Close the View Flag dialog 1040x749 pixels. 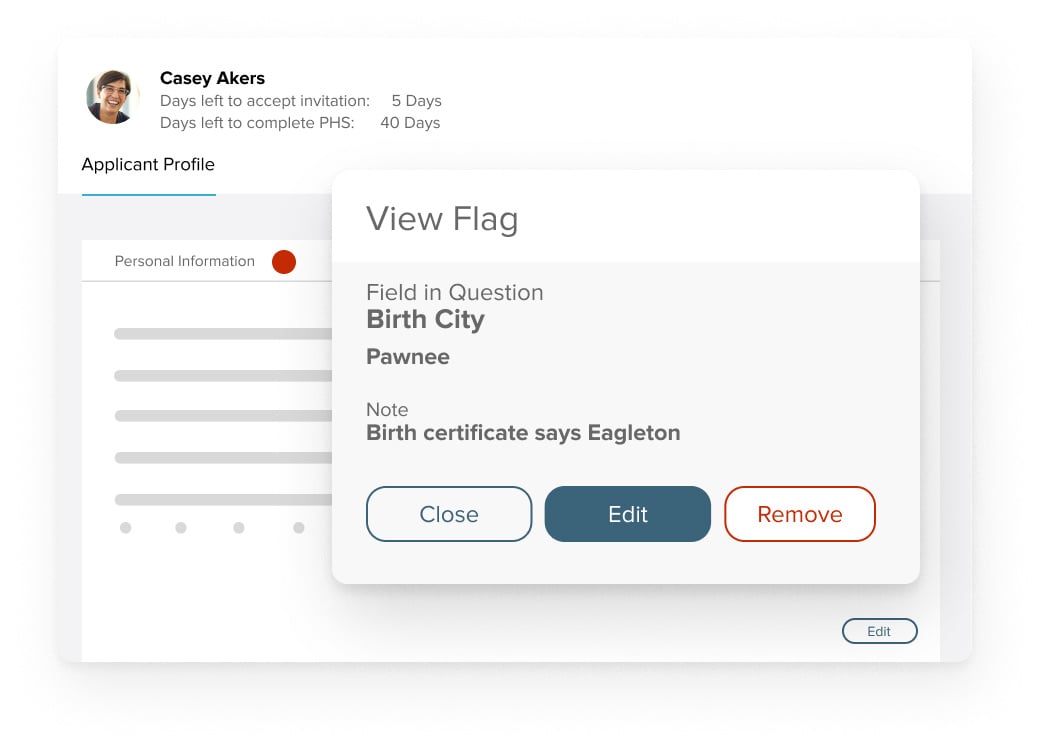448,514
